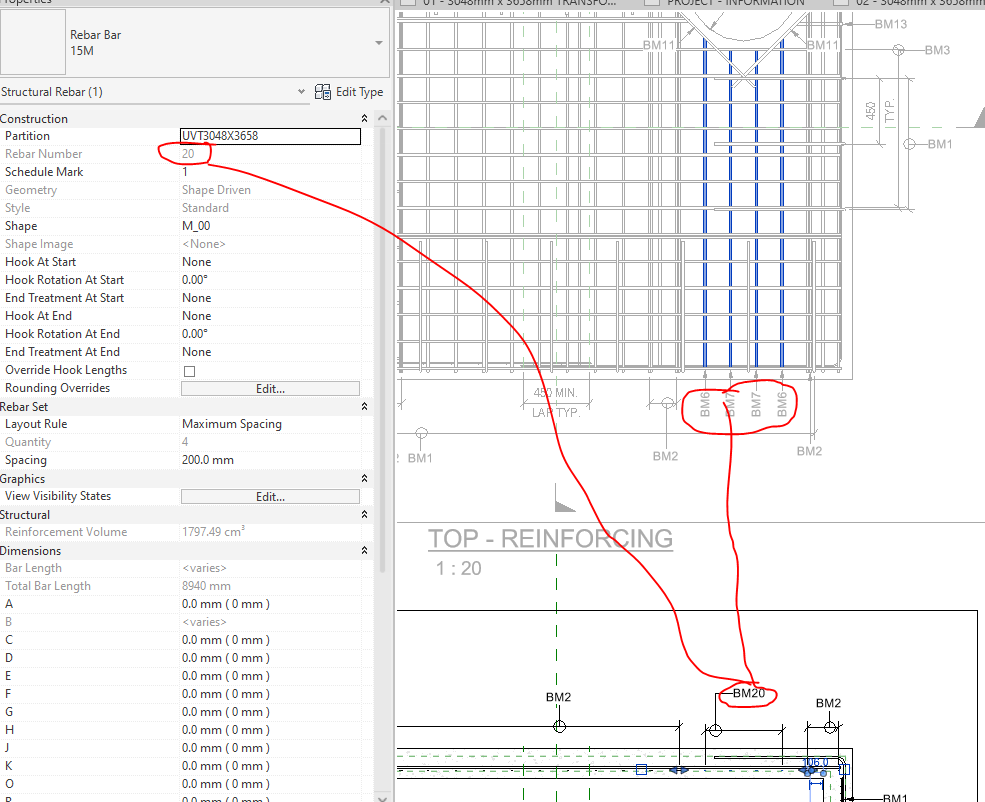Change the Hook At Start value
The height and width of the screenshot is (802, 985).
[270, 262]
